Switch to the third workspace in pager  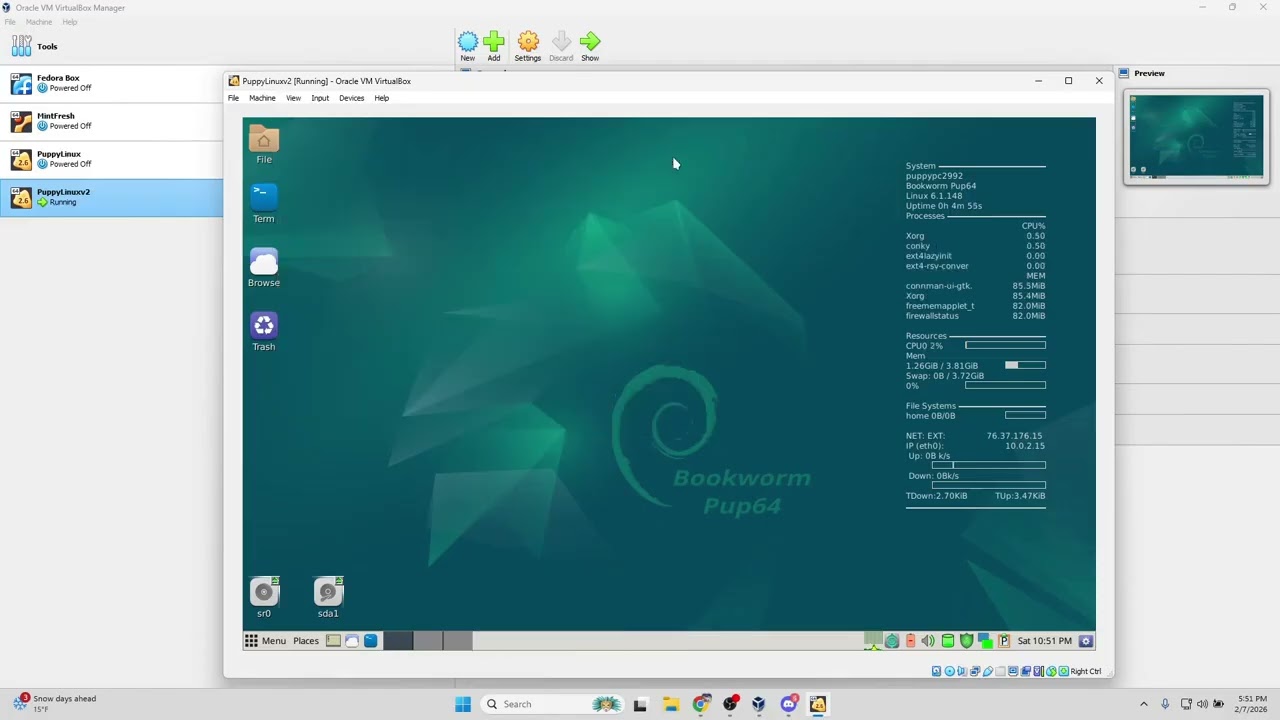[x=457, y=641]
